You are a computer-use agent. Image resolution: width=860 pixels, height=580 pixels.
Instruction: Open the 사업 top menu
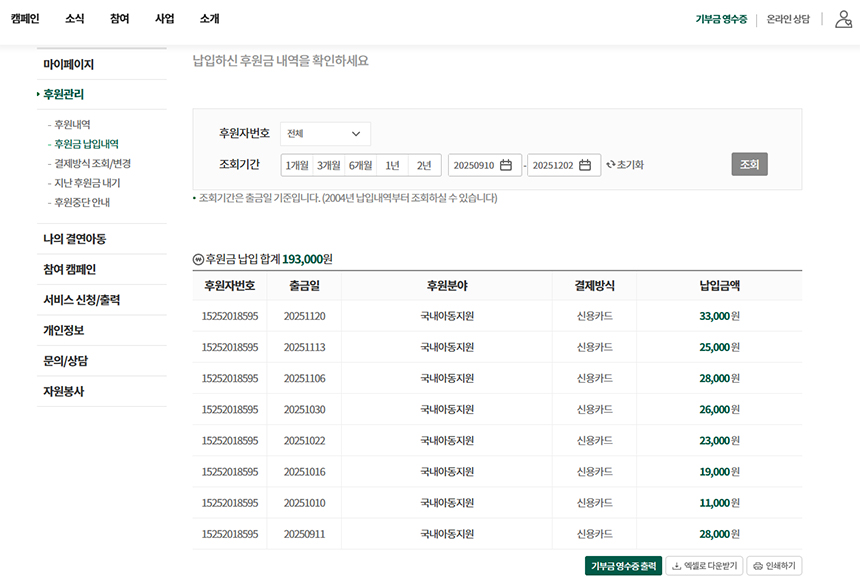pos(165,19)
